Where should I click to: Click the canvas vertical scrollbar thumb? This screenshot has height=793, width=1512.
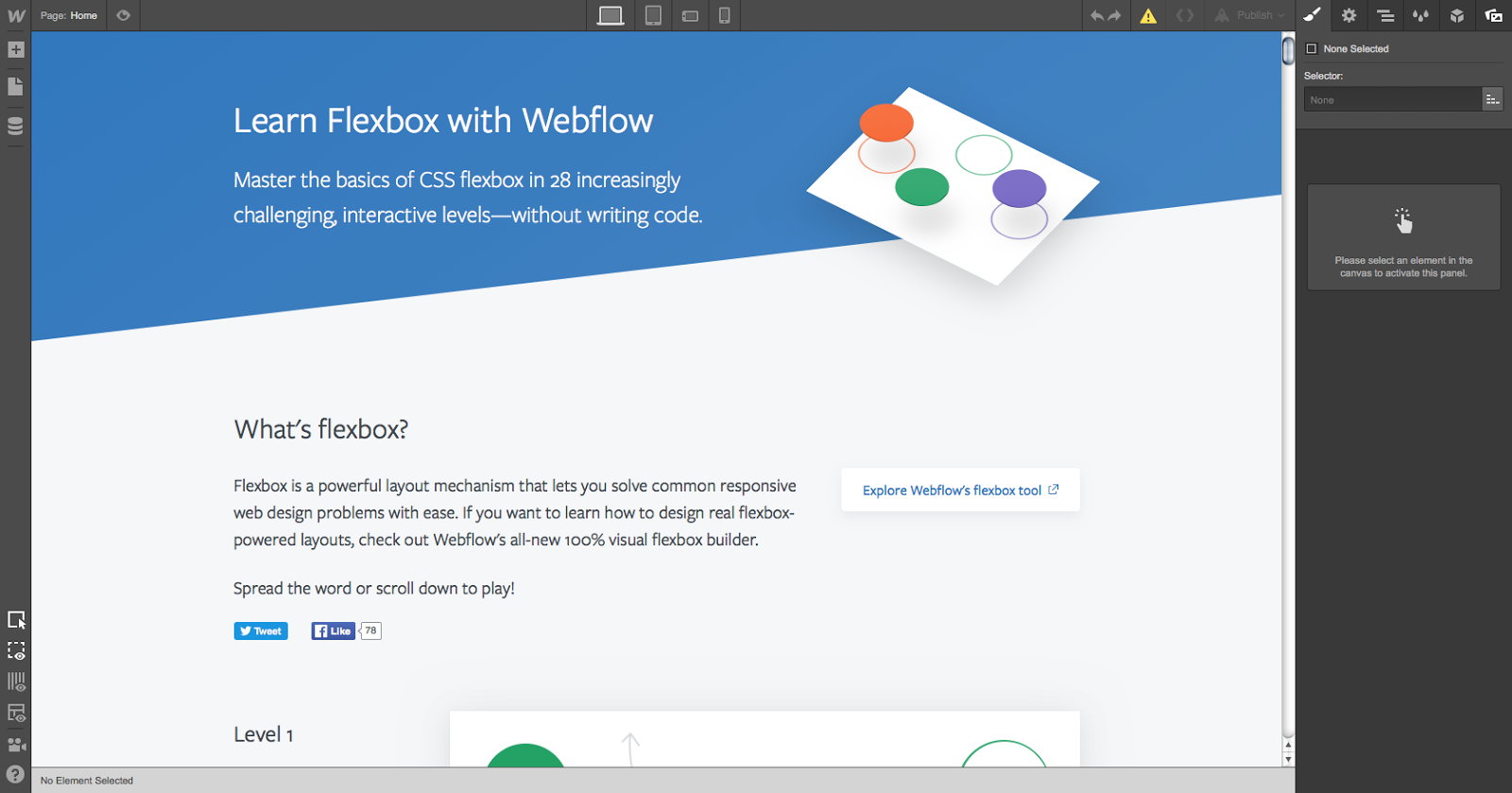coord(1288,49)
